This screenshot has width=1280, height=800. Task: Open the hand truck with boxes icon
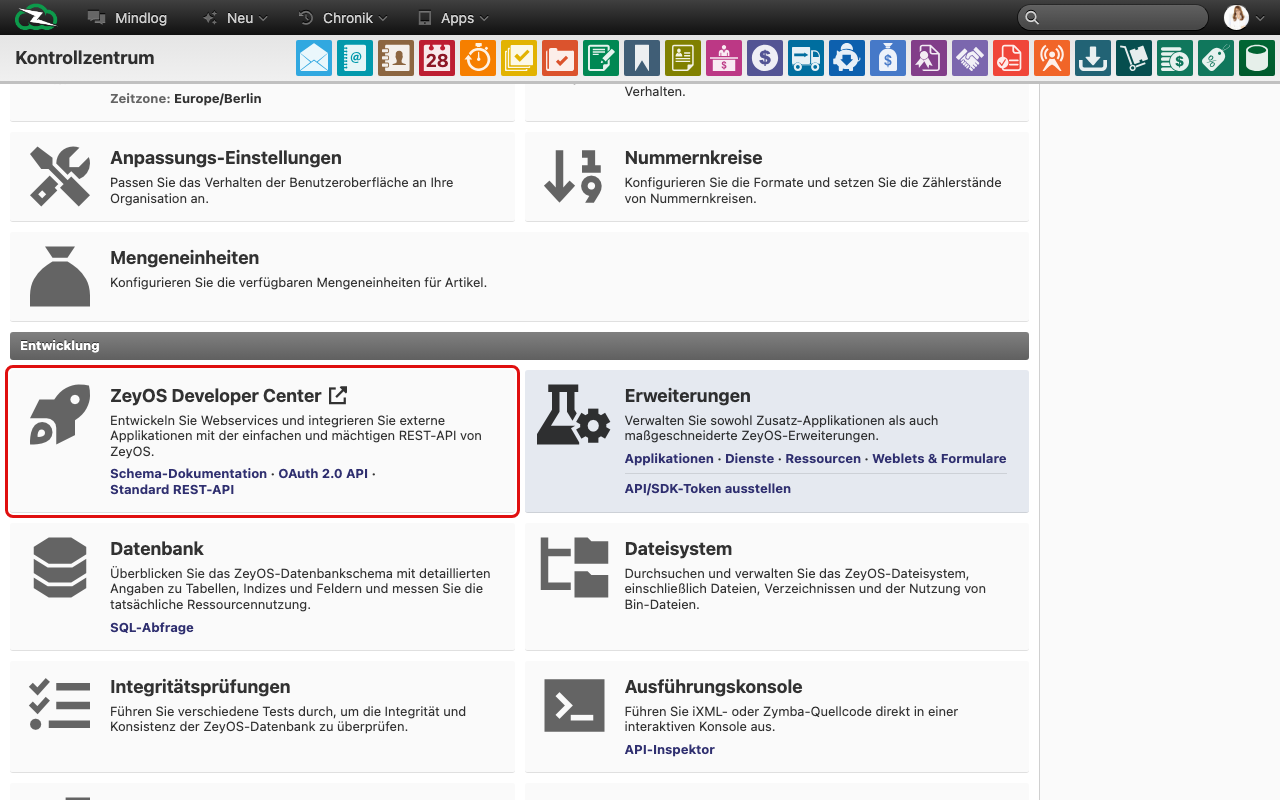1134,58
